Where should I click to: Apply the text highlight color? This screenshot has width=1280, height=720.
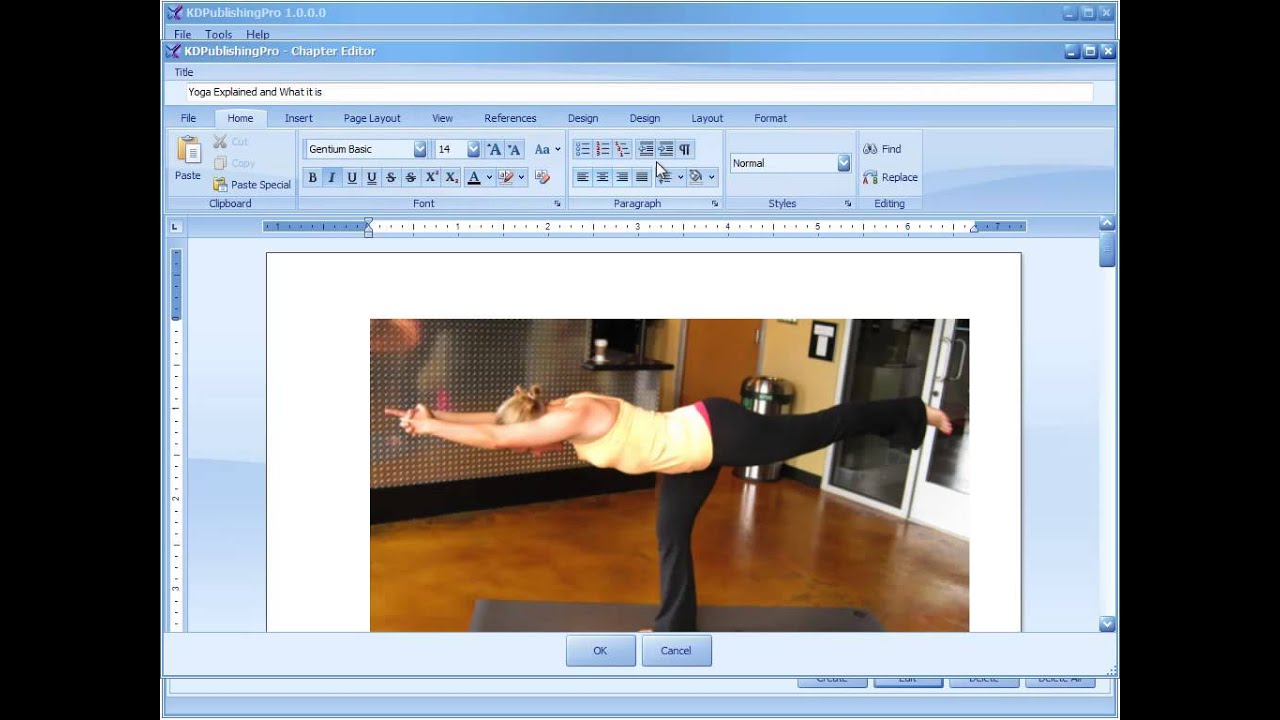tap(506, 178)
